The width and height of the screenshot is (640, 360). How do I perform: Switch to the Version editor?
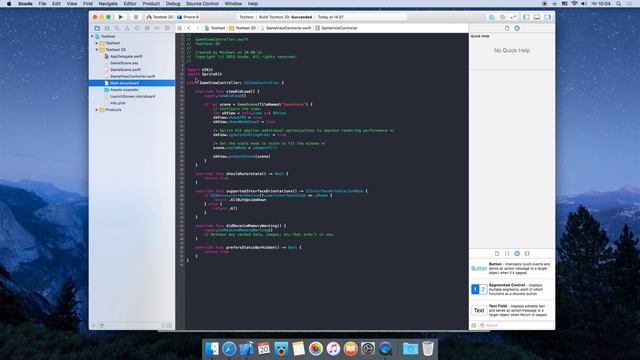(x=513, y=17)
